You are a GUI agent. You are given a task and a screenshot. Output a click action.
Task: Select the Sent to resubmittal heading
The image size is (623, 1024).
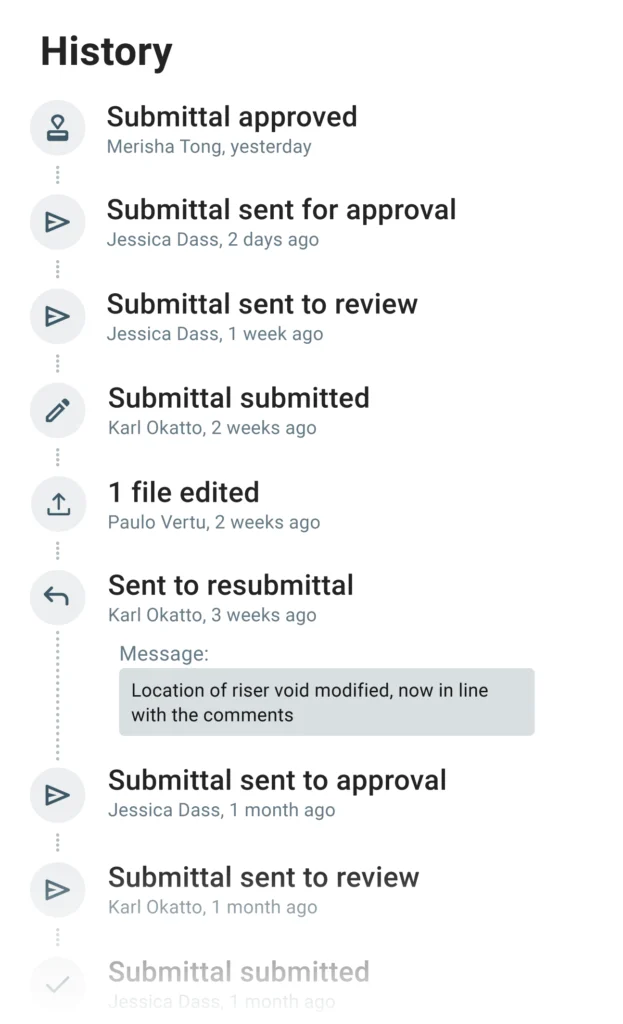click(x=231, y=585)
